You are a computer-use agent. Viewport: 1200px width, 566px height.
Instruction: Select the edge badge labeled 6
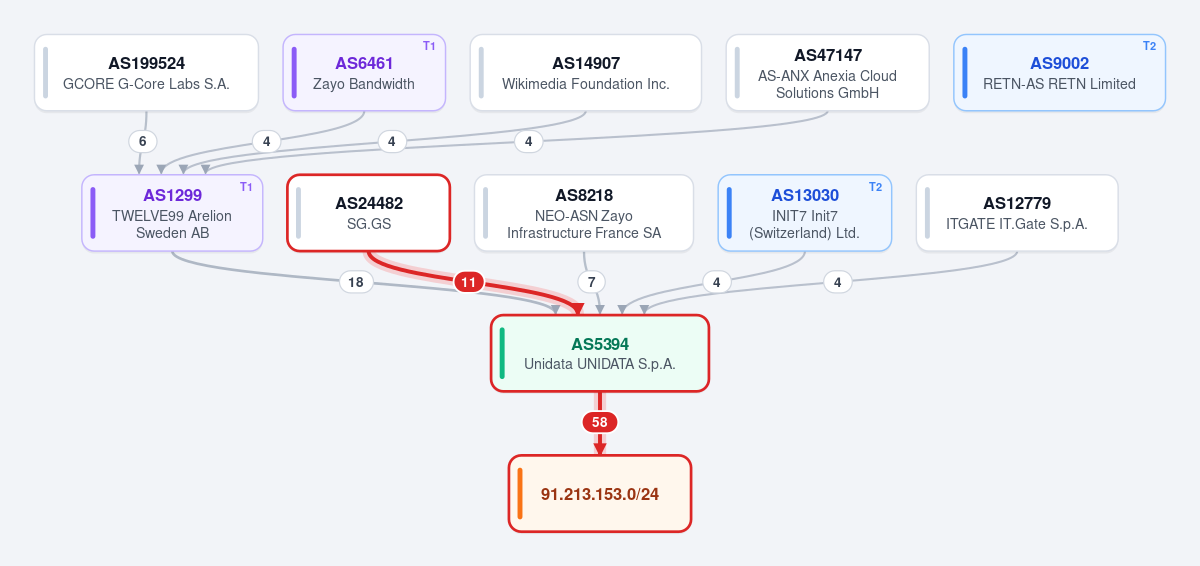tap(143, 141)
